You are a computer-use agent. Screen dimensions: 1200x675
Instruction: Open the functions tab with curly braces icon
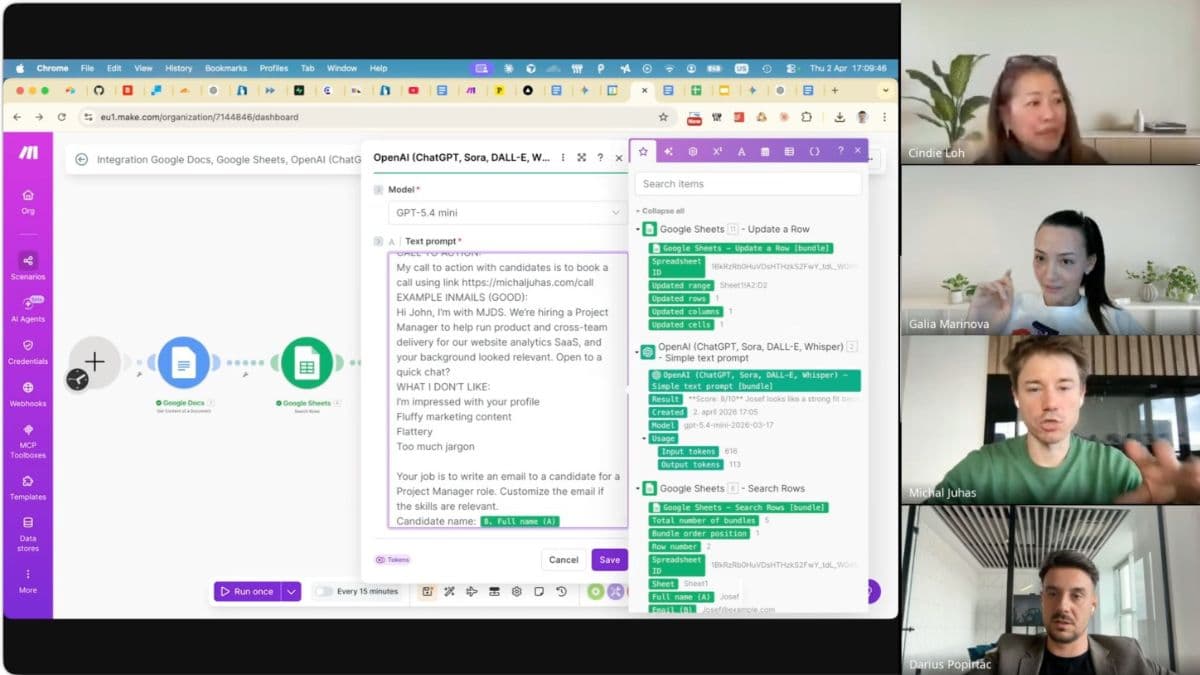click(812, 150)
